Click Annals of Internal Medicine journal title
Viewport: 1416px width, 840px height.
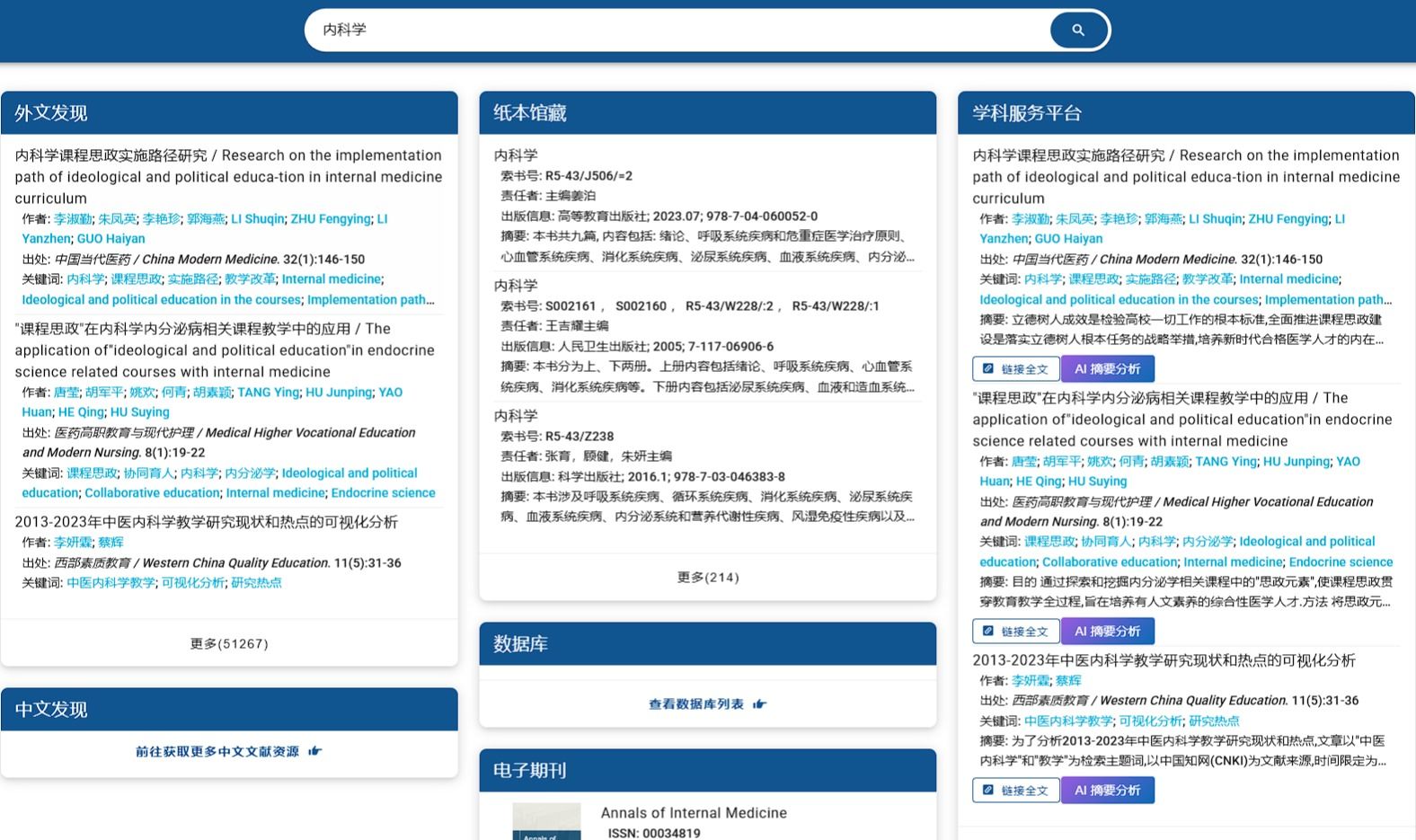pyautogui.click(x=694, y=813)
